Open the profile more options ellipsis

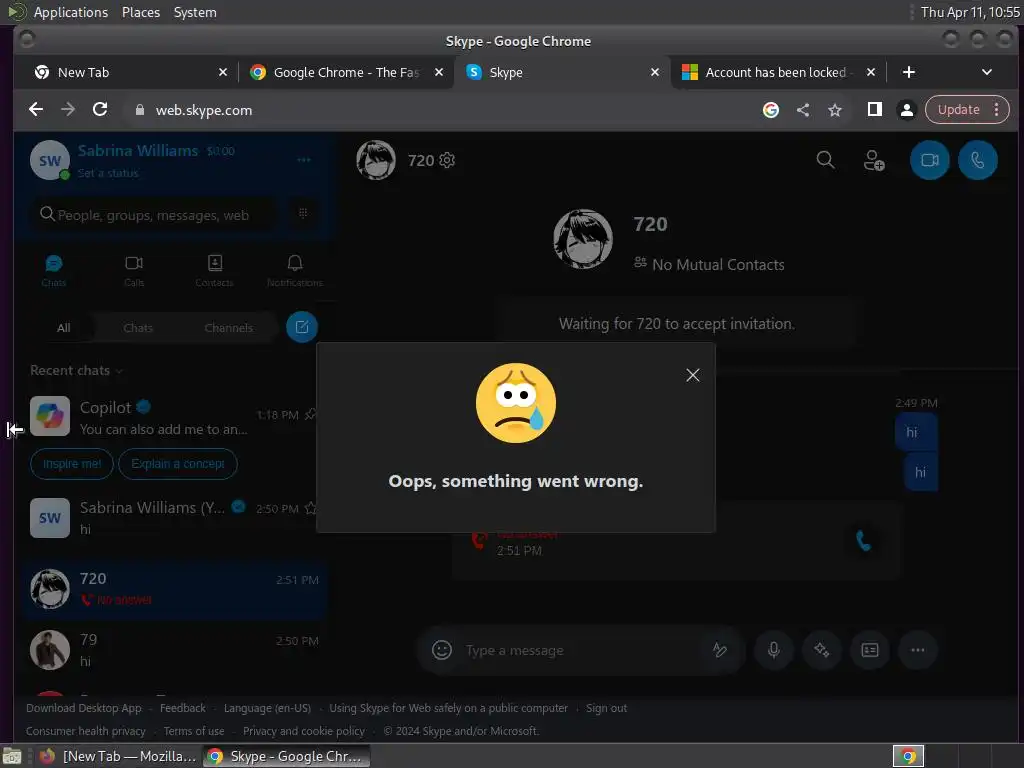coord(304,160)
